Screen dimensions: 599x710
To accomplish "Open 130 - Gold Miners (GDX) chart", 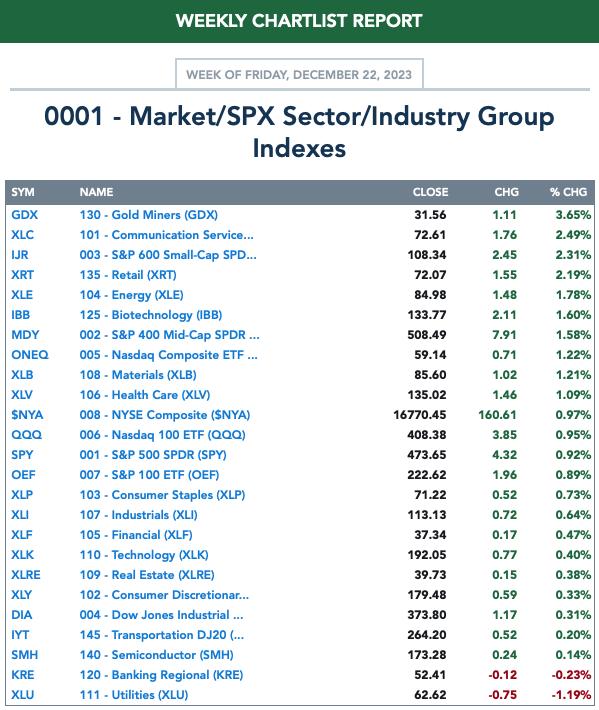I will 149,215.
